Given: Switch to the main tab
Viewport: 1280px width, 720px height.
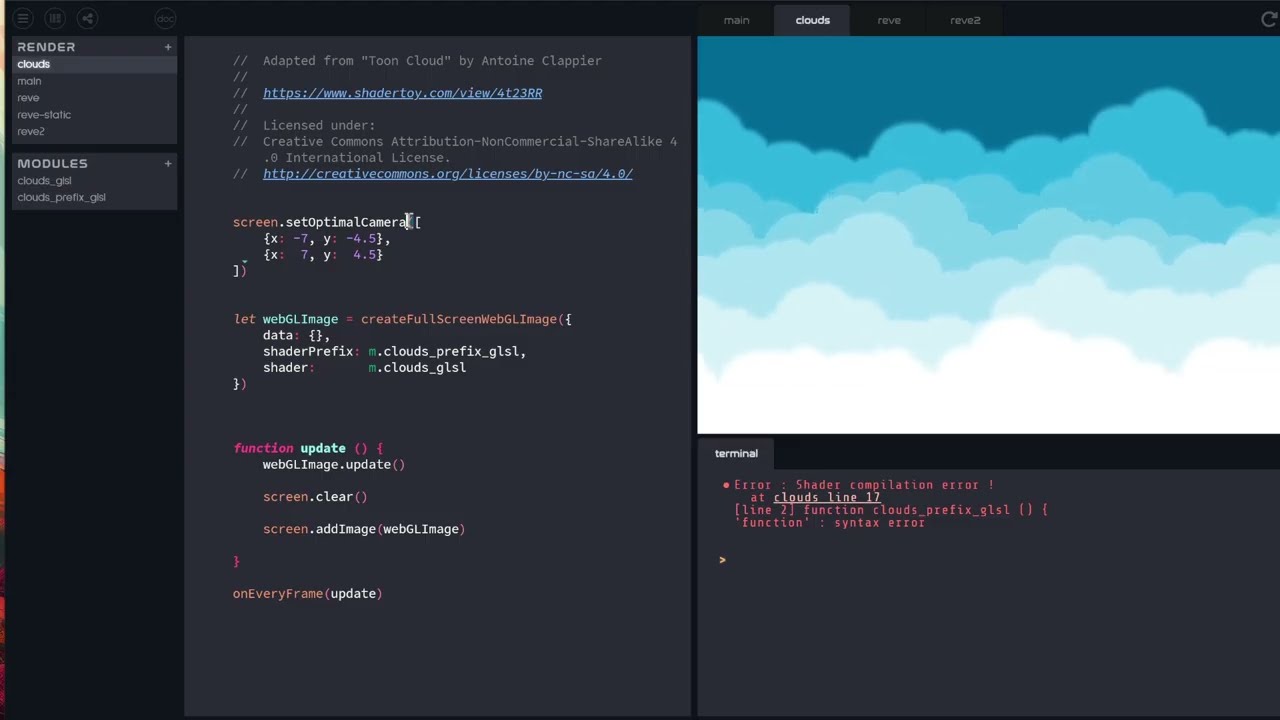Looking at the screenshot, I should click(x=736, y=20).
